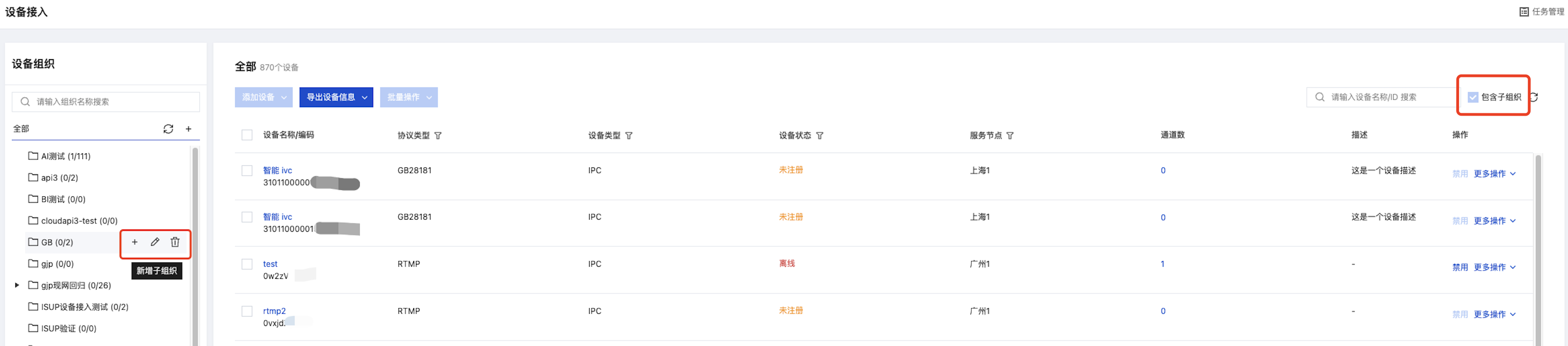Click the refresh icon beside 包含子组织
The image size is (1568, 346).
1534,97
